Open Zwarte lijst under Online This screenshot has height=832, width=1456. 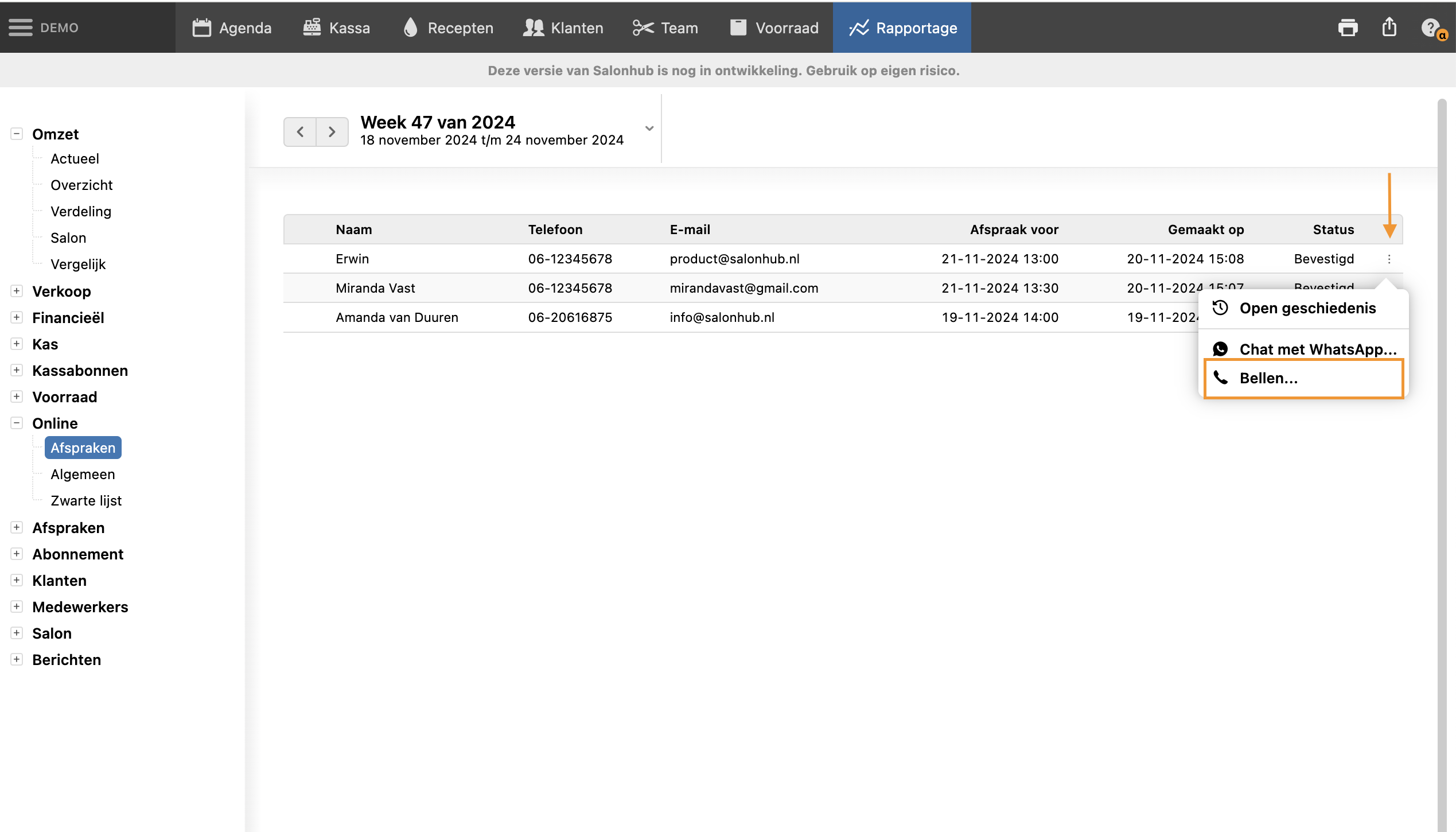tap(86, 500)
